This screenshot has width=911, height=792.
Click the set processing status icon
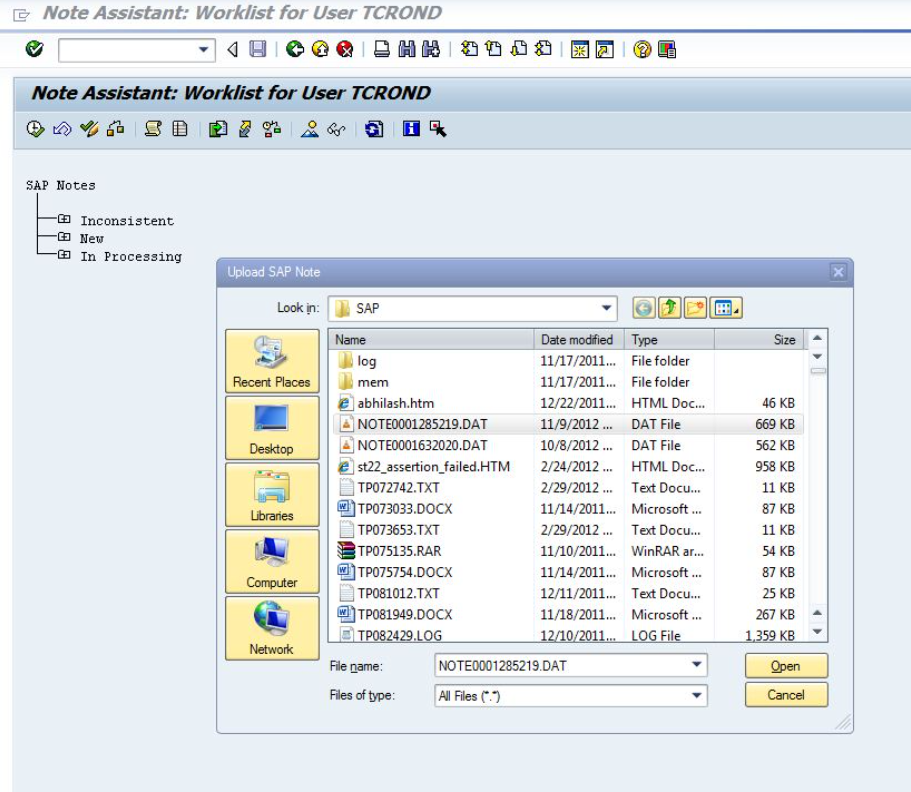pyautogui.click(x=271, y=128)
